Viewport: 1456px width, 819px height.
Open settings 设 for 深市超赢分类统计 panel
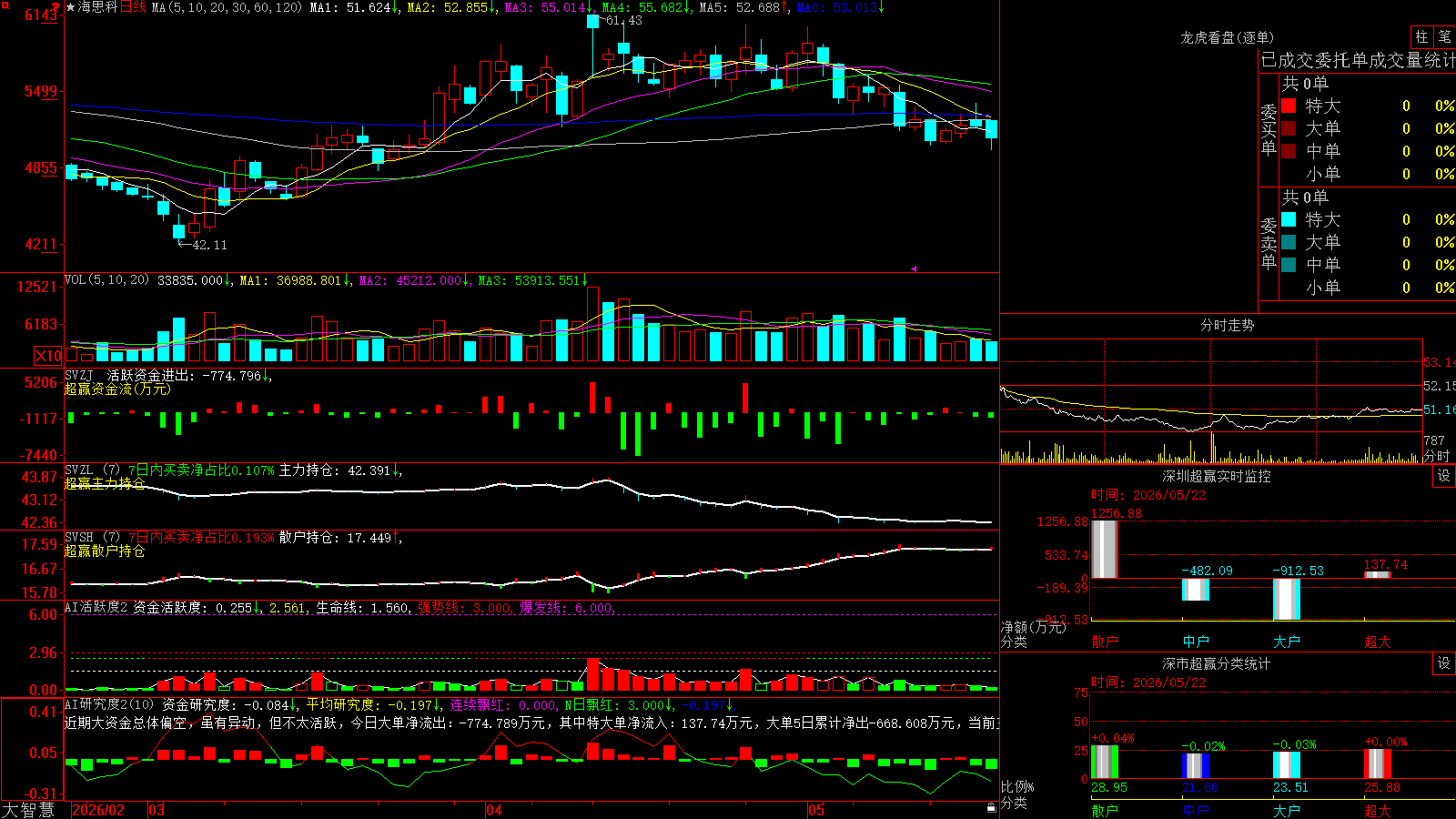coord(1444,663)
